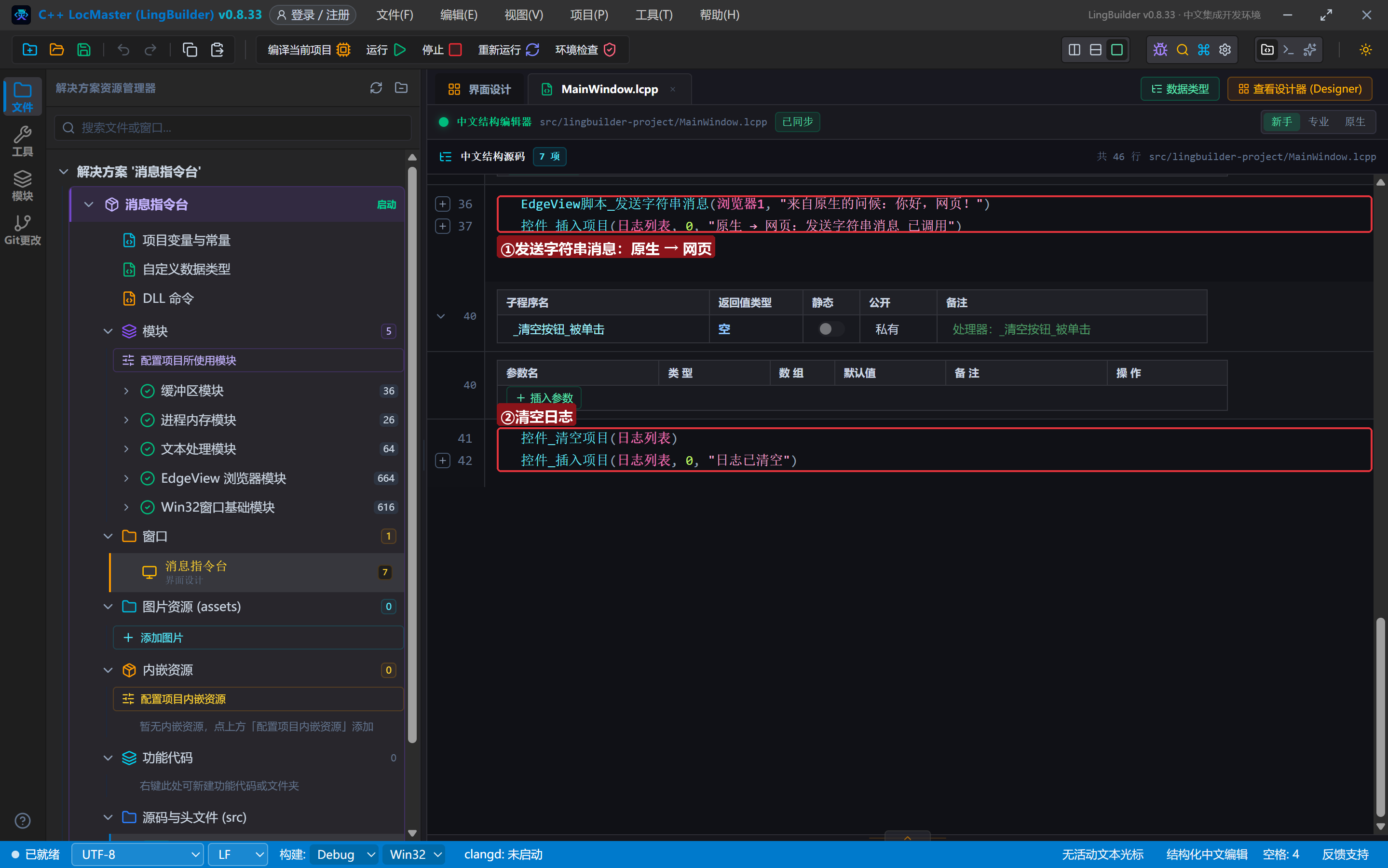This screenshot has width=1388, height=868.
Task: Open the 项目(P) menu
Action: [589, 15]
